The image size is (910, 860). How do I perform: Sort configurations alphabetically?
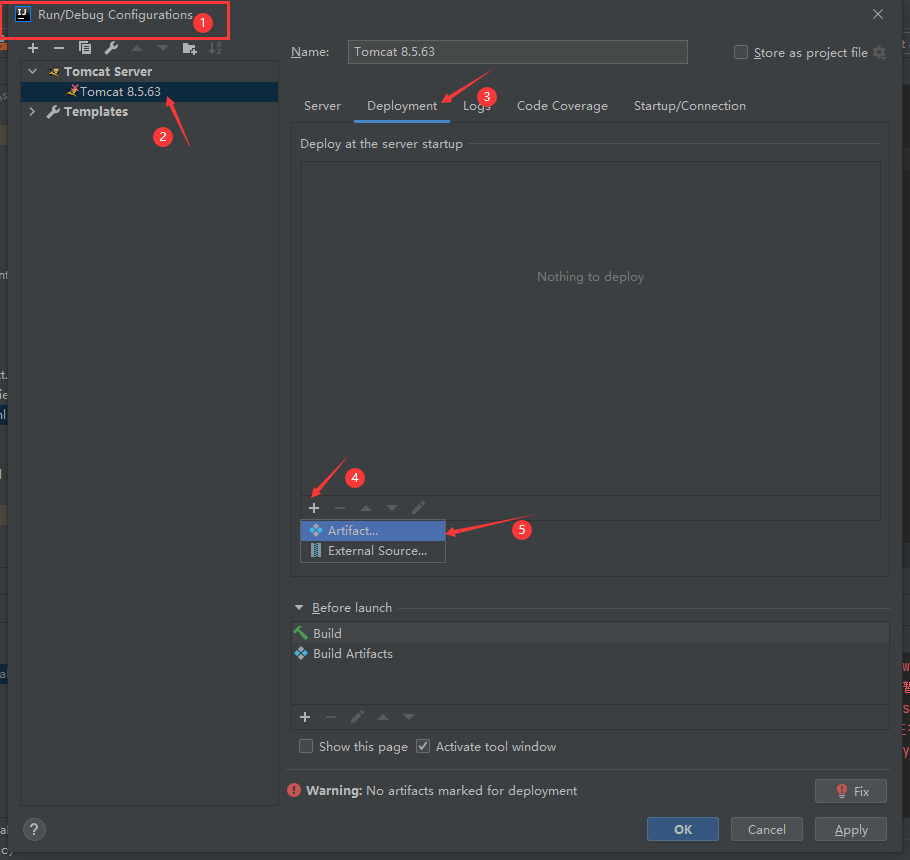(215, 48)
